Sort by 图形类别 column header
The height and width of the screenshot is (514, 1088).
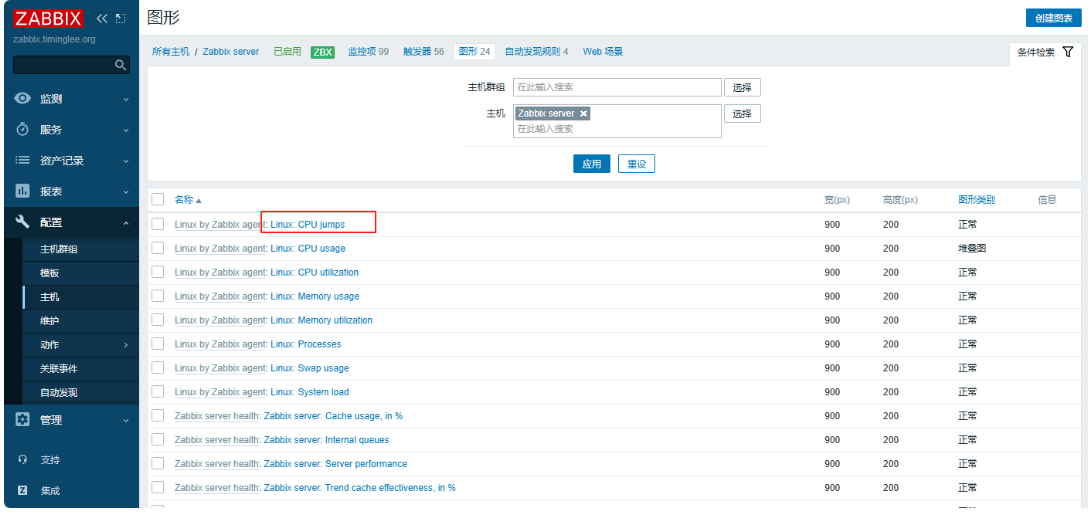976,200
